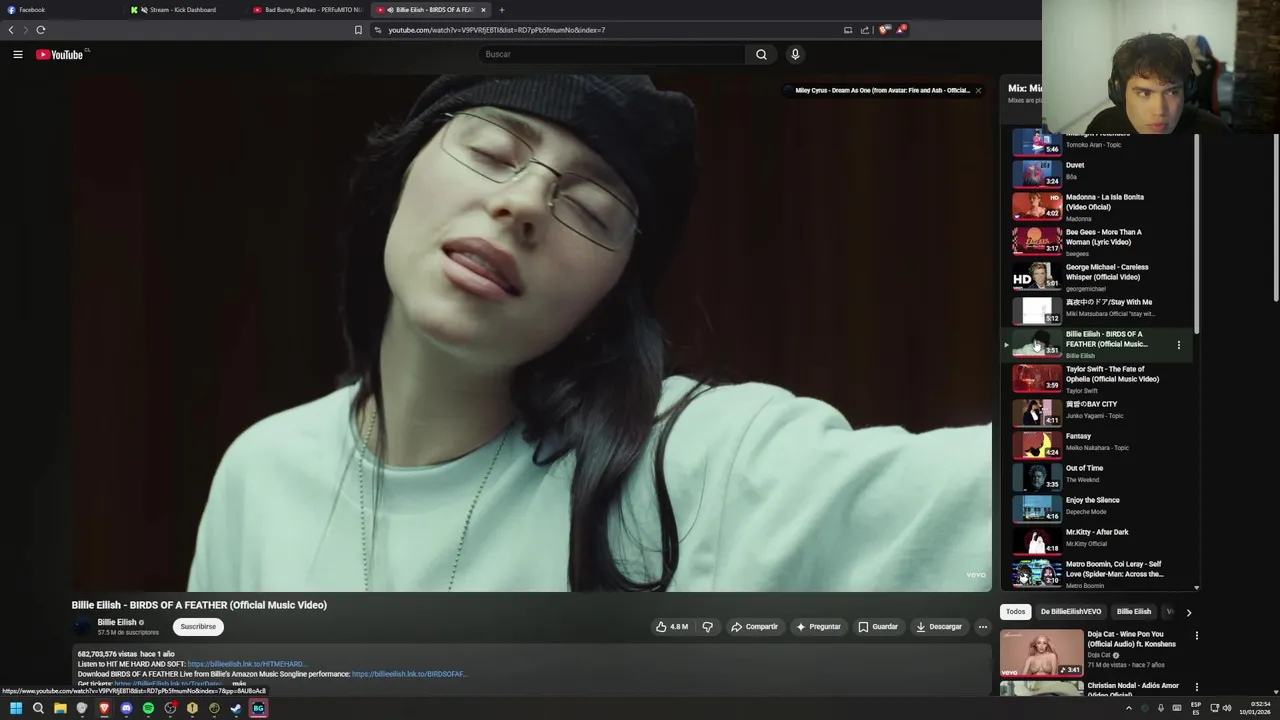1280x720 pixels.
Task: Open options menu for Billie Eilish playlist item
Action: pos(1178,345)
